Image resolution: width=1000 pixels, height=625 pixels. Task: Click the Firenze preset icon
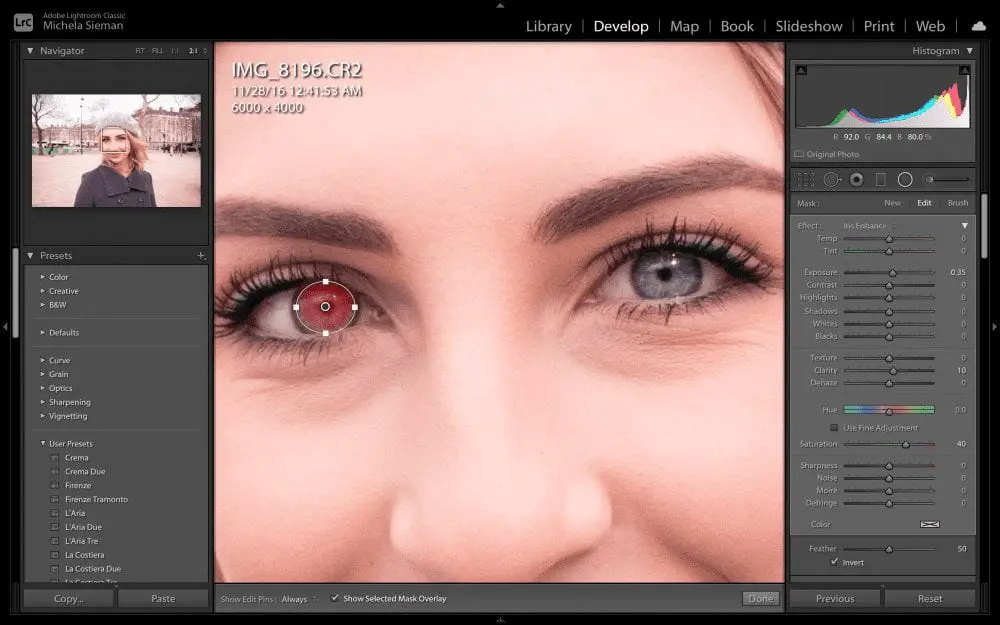(x=55, y=486)
